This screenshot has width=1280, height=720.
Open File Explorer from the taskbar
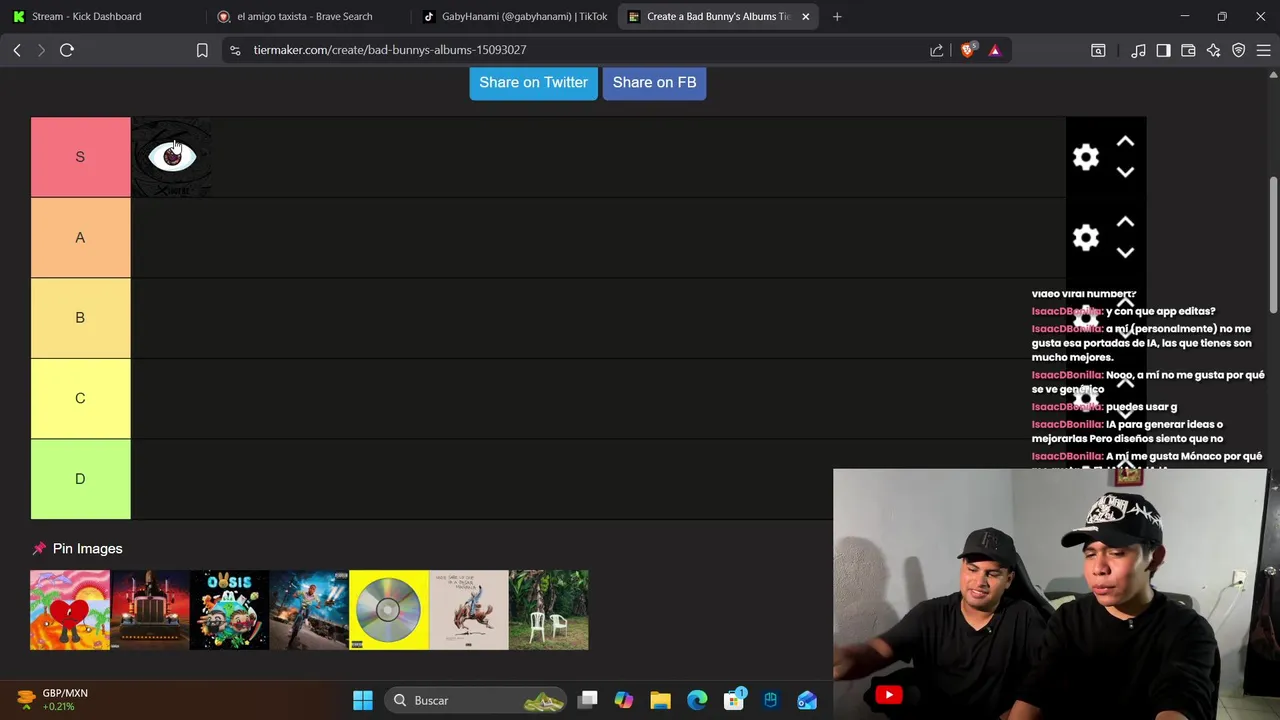click(x=660, y=700)
